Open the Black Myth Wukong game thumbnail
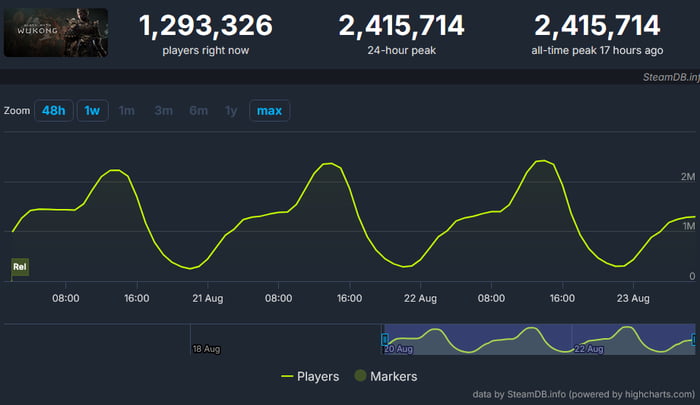Screen dimensions: 700x405 coord(56,32)
